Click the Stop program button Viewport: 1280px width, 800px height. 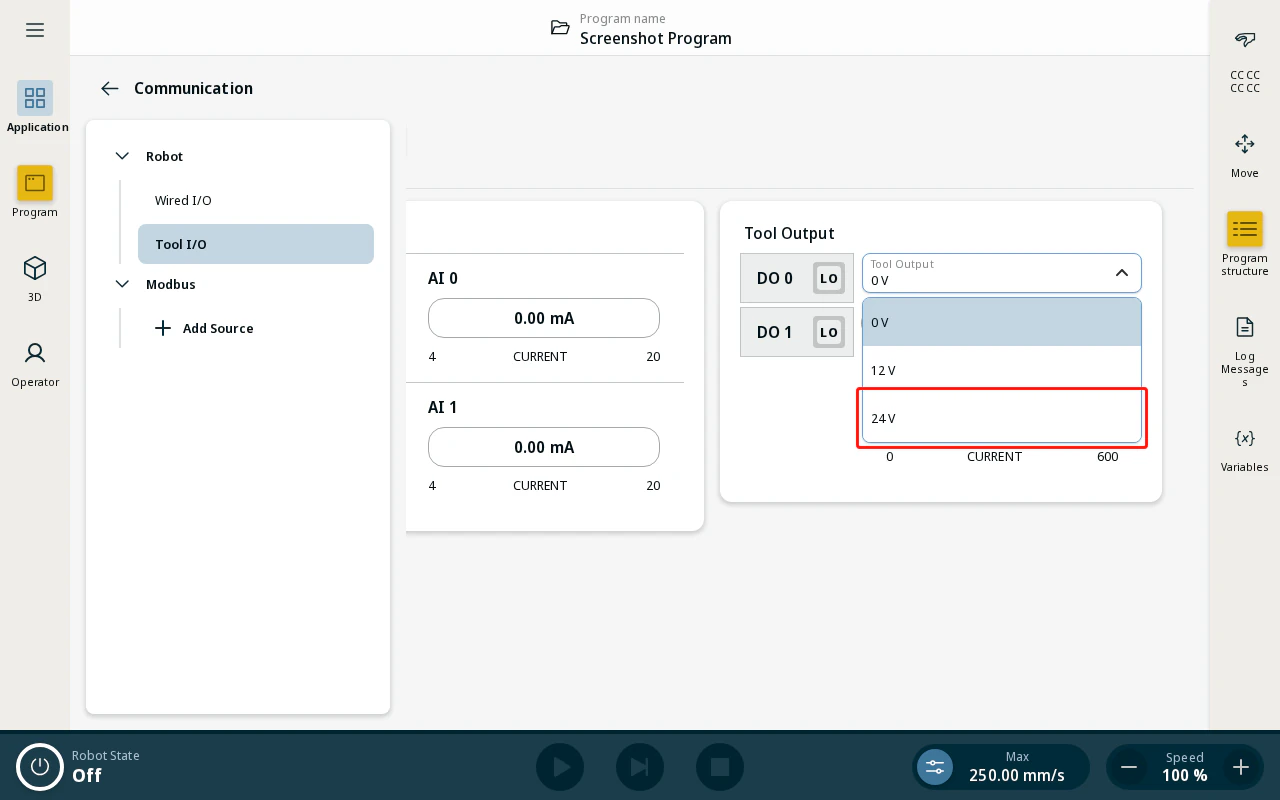click(x=720, y=767)
